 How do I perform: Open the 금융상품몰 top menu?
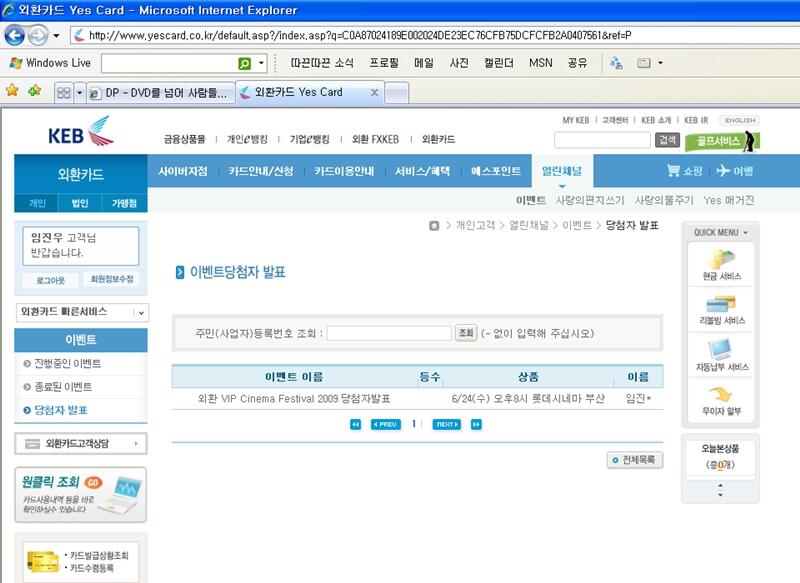184,139
